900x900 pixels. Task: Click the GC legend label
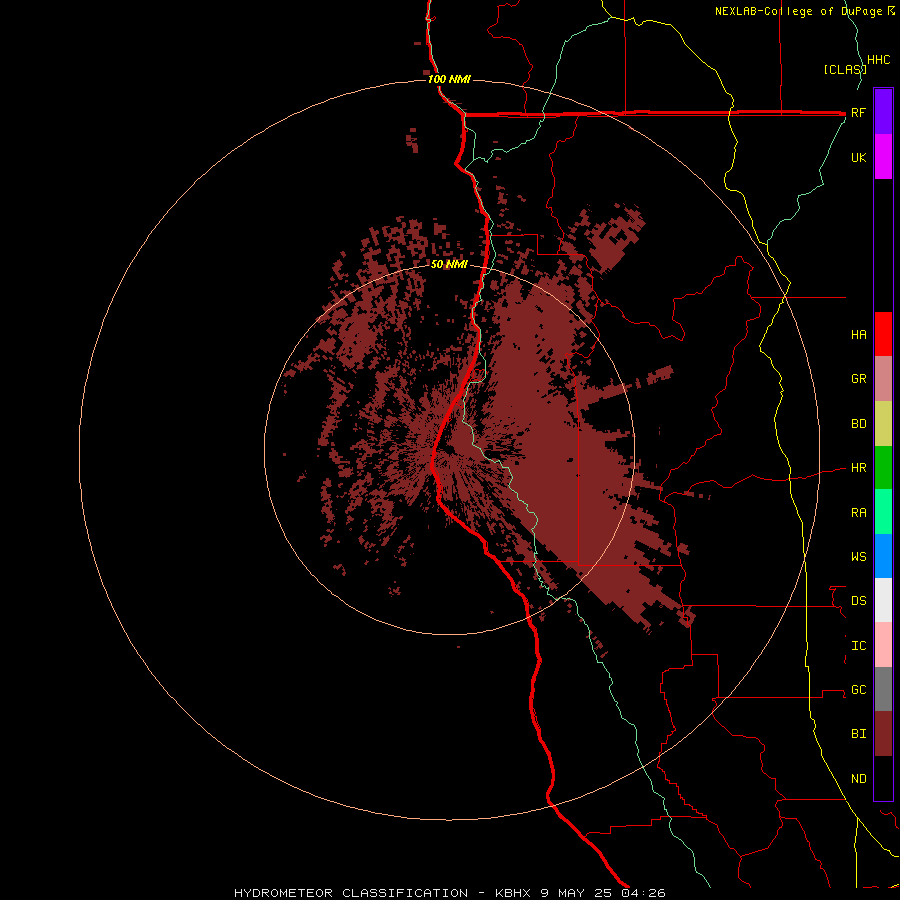tap(859, 690)
